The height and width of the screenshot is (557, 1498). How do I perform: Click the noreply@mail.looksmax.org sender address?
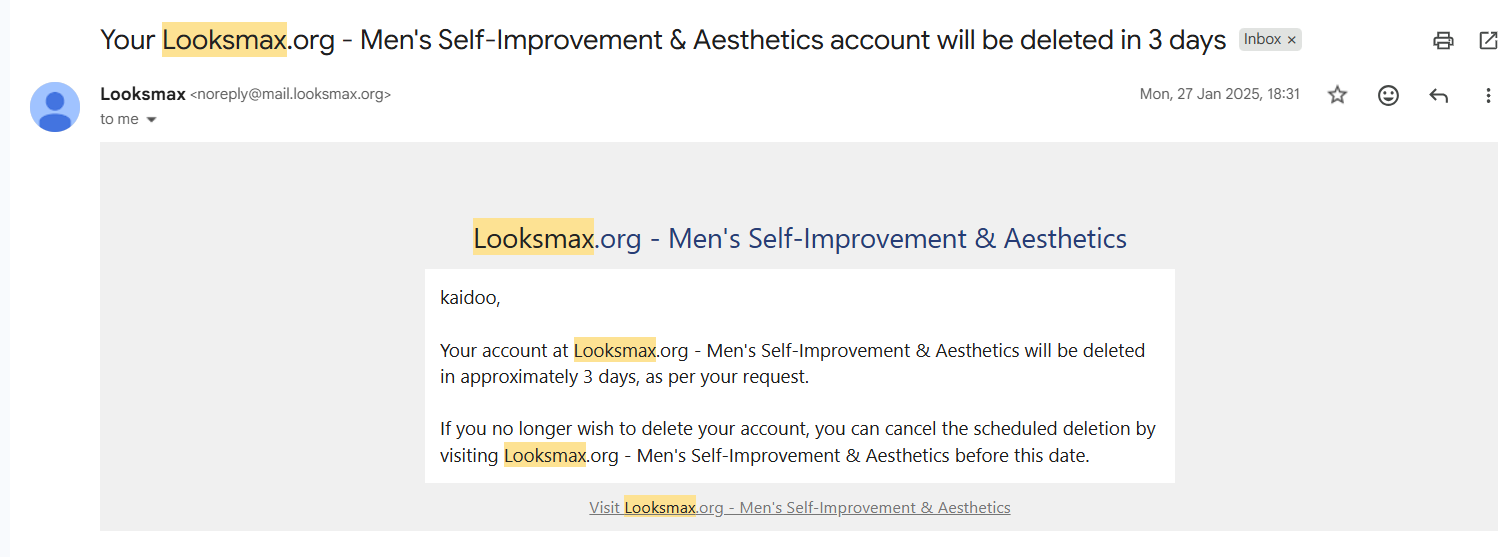290,94
